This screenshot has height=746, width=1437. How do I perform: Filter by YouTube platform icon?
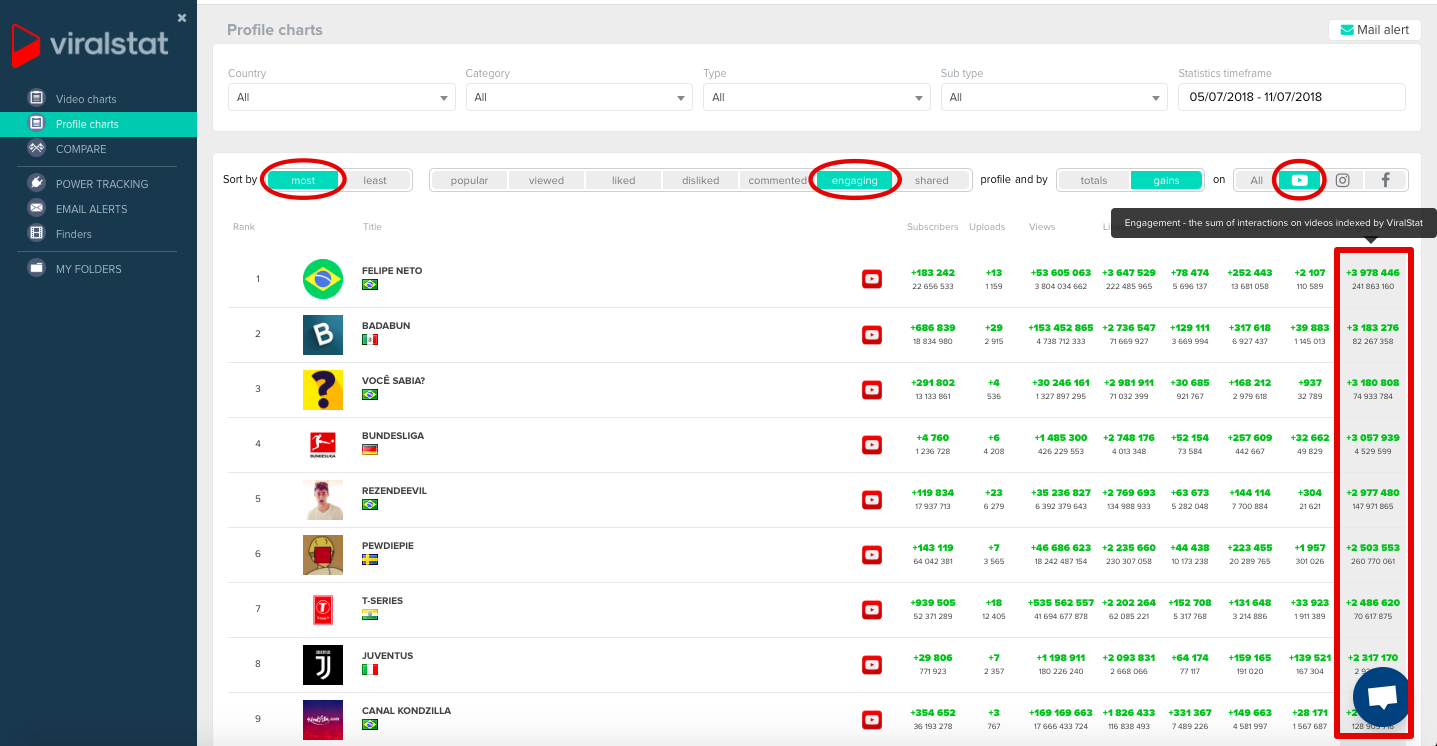[1299, 180]
